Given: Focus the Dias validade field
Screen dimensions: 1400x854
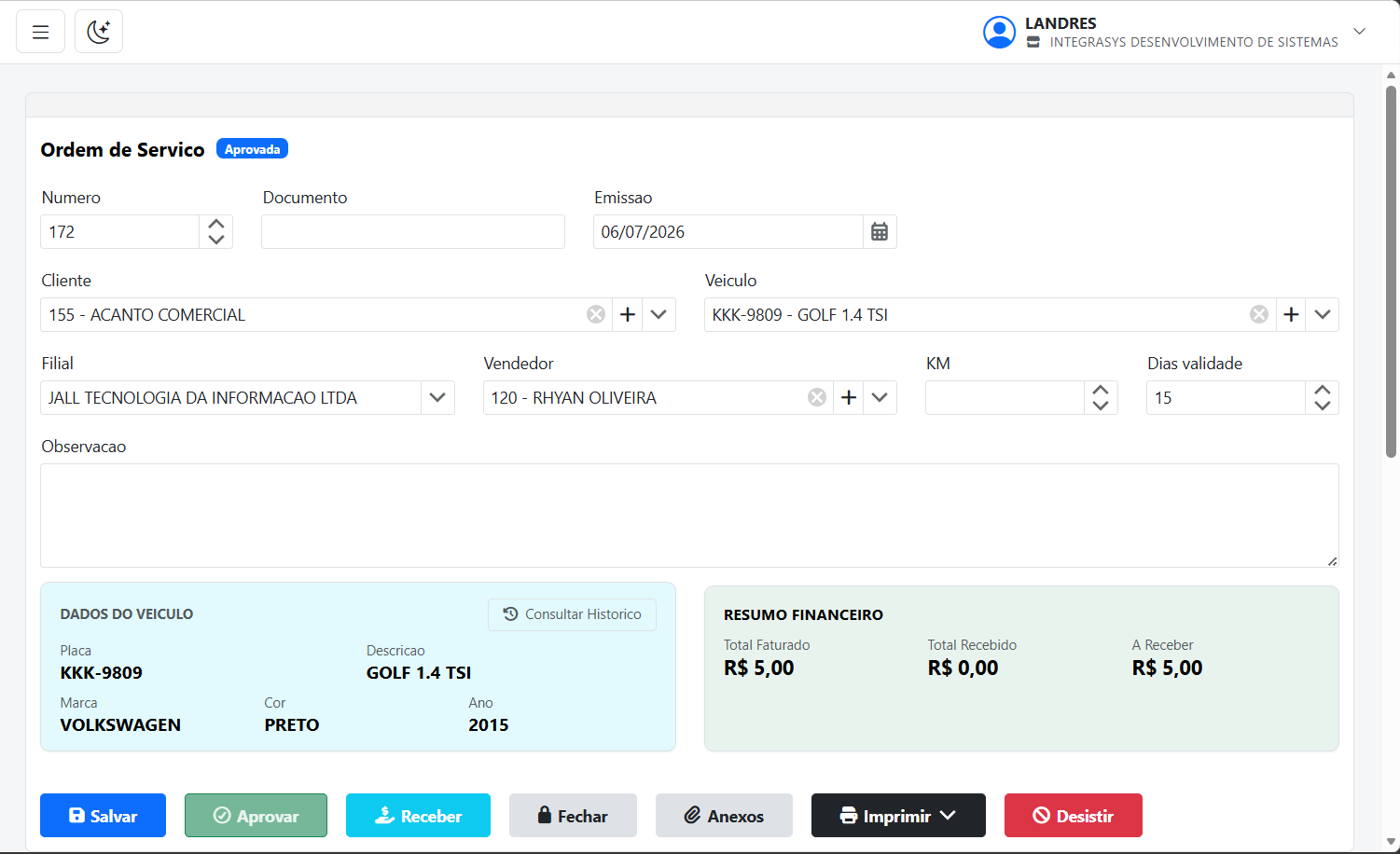Looking at the screenshot, I should pyautogui.click(x=1226, y=398).
